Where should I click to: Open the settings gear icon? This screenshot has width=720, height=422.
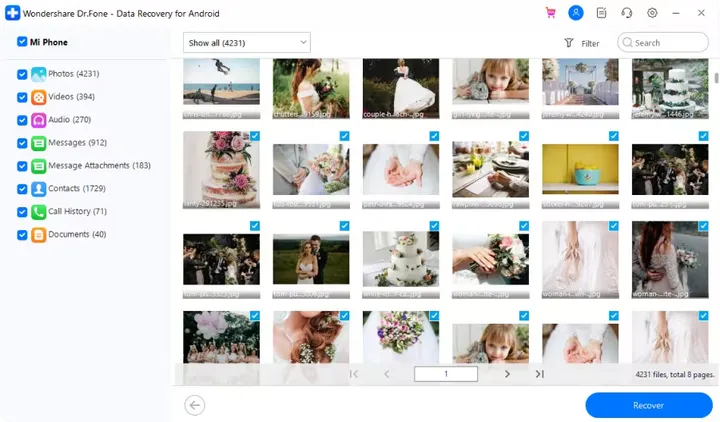[x=652, y=13]
